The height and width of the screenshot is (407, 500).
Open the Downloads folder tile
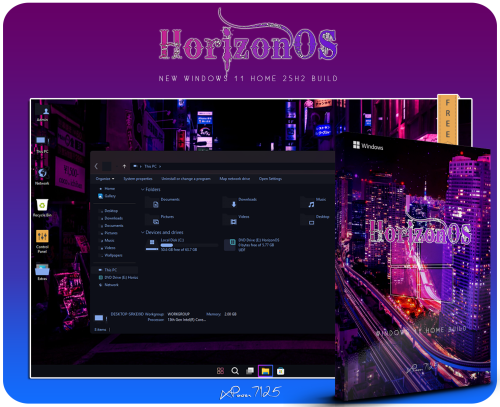click(240, 202)
